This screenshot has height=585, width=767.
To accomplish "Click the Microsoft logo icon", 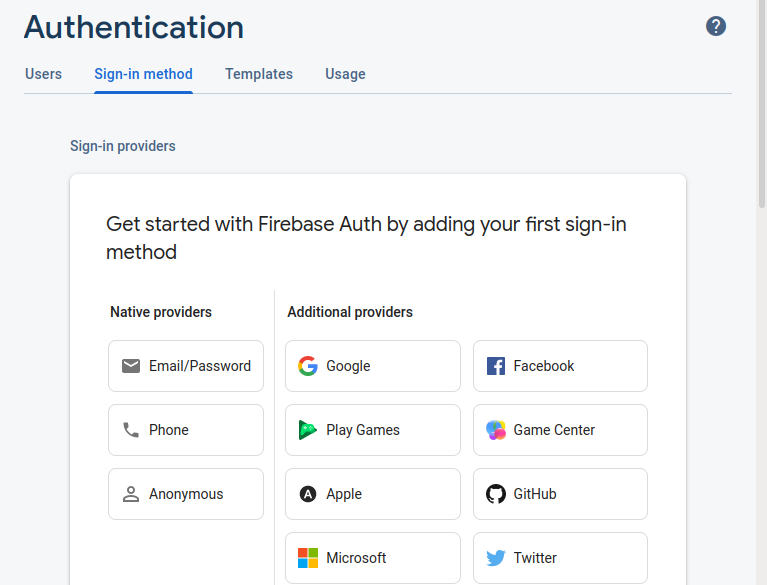I will [x=308, y=558].
